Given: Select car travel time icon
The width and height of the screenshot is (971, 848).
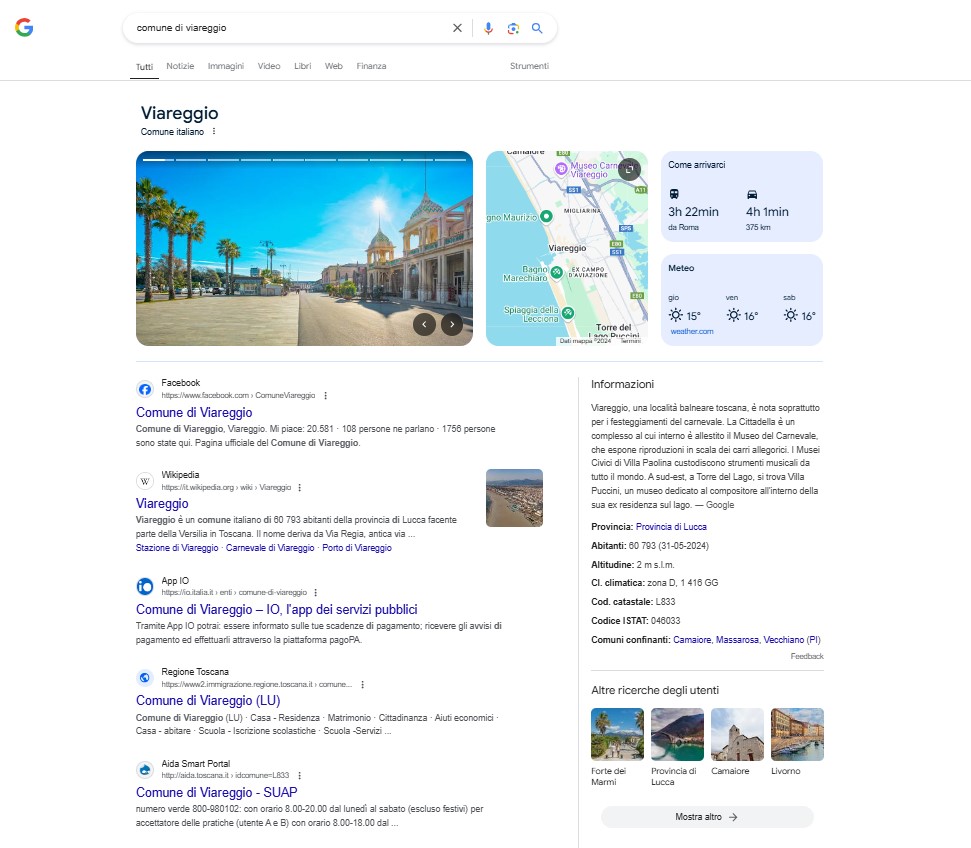Looking at the screenshot, I should pyautogui.click(x=752, y=194).
